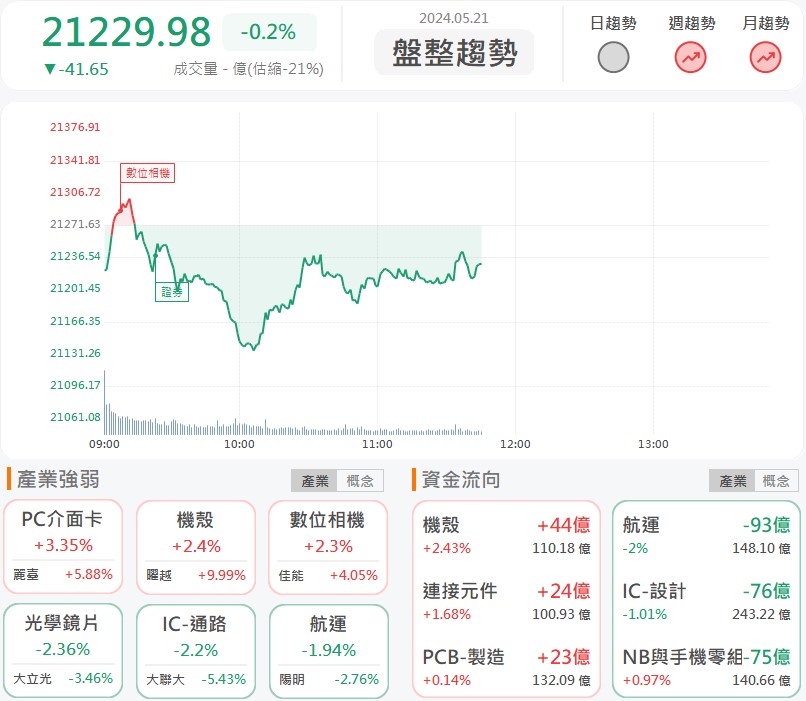The width and height of the screenshot is (806, 701).
Task: Click the 大立光 -3.46% stock entry
Action: pyautogui.click(x=63, y=678)
